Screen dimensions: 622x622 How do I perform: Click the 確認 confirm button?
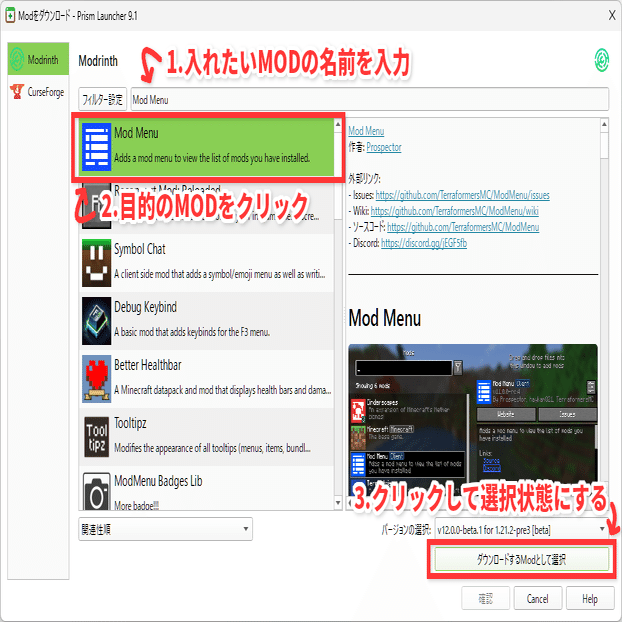click(485, 598)
